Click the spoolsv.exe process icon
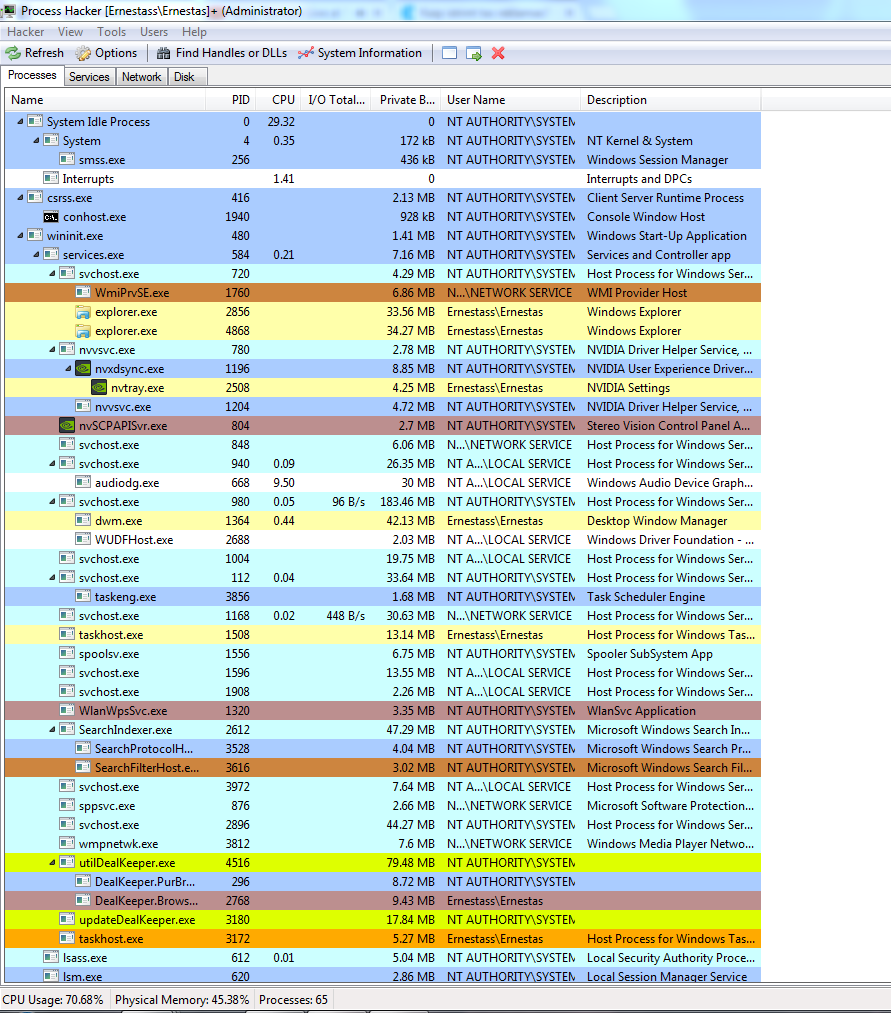Viewport: 891px width, 1013px height. click(67, 654)
